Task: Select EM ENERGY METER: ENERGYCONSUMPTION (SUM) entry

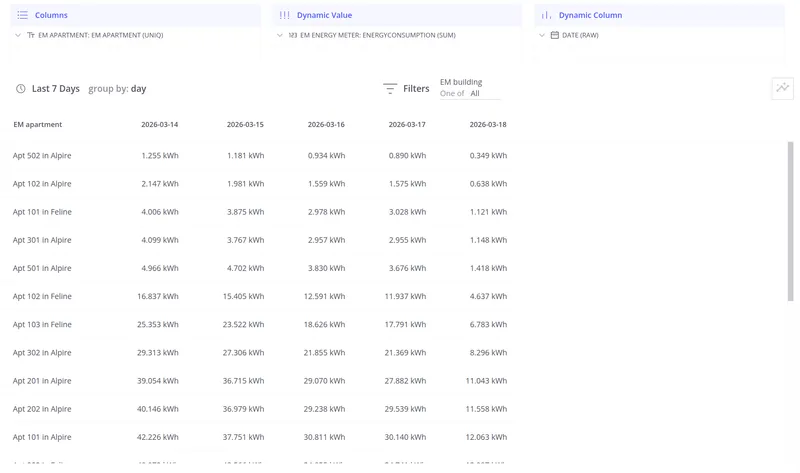Action: tap(378, 35)
